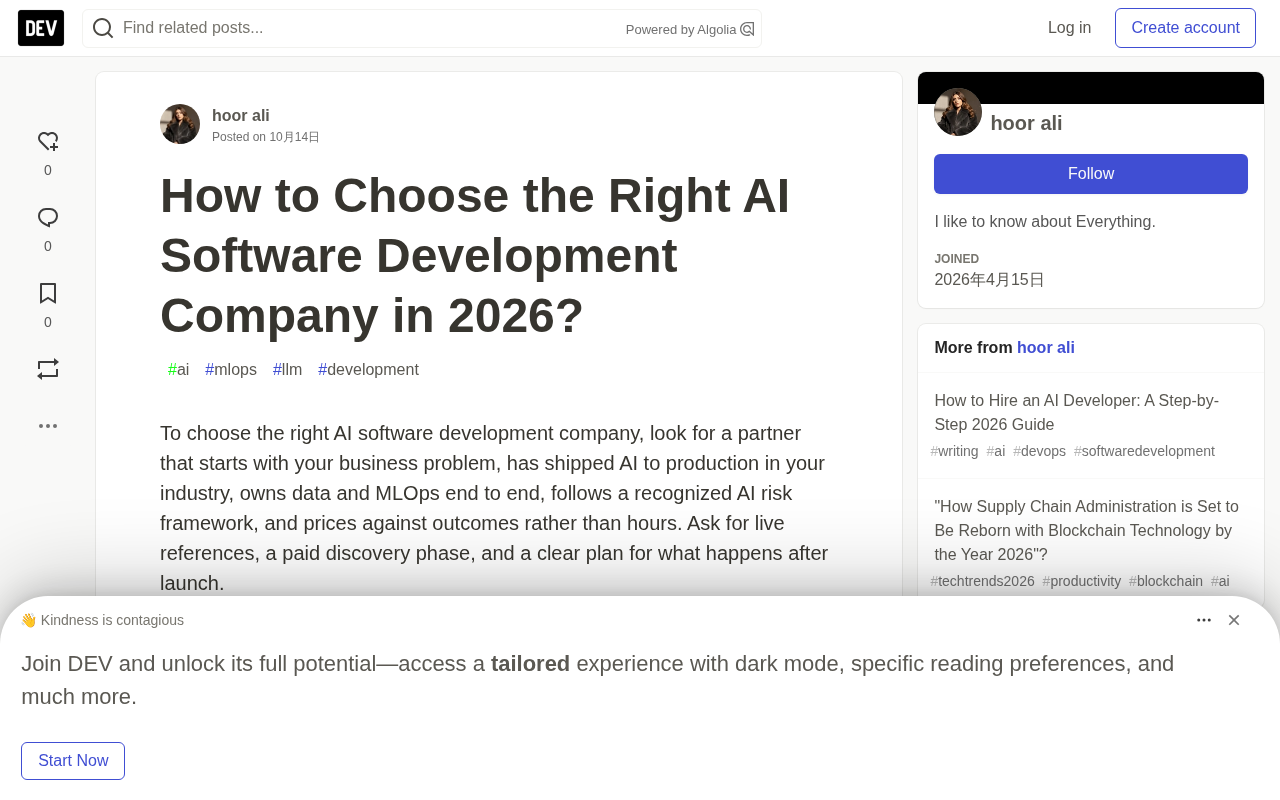This screenshot has height=800, width=1280.
Task: Click the search magnifier icon
Action: pos(103,28)
